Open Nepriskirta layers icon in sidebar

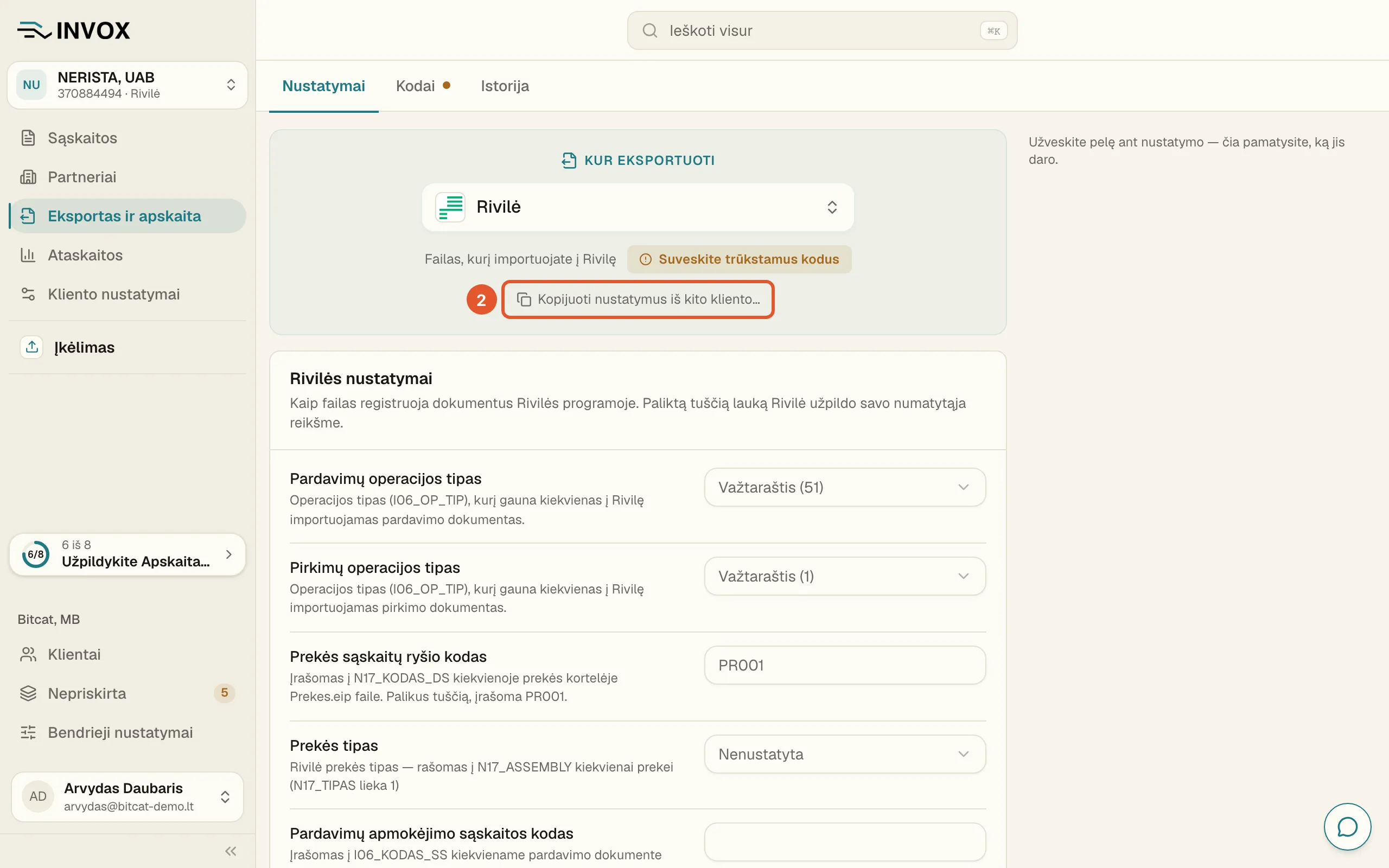(x=28, y=693)
